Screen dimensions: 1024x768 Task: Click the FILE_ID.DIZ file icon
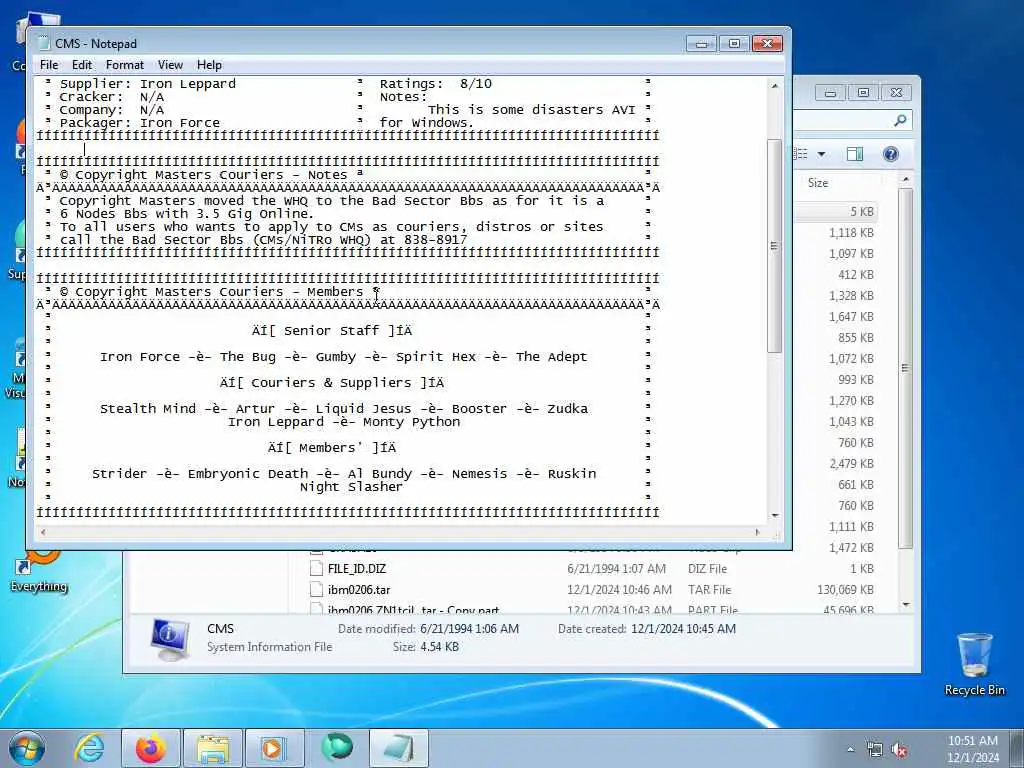click(x=316, y=569)
